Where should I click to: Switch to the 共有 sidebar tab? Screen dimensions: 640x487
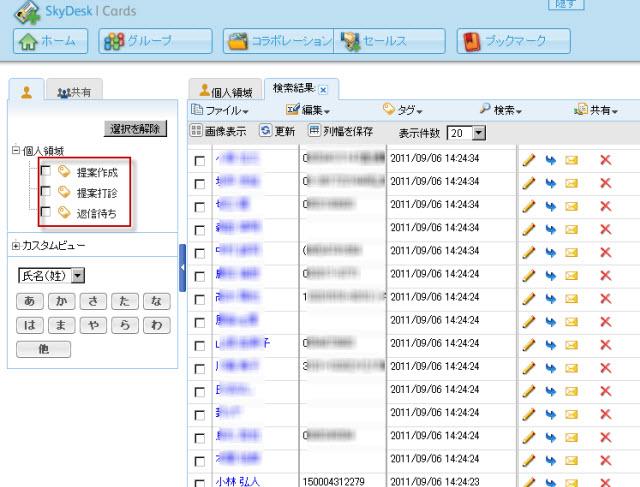pyautogui.click(x=74, y=91)
